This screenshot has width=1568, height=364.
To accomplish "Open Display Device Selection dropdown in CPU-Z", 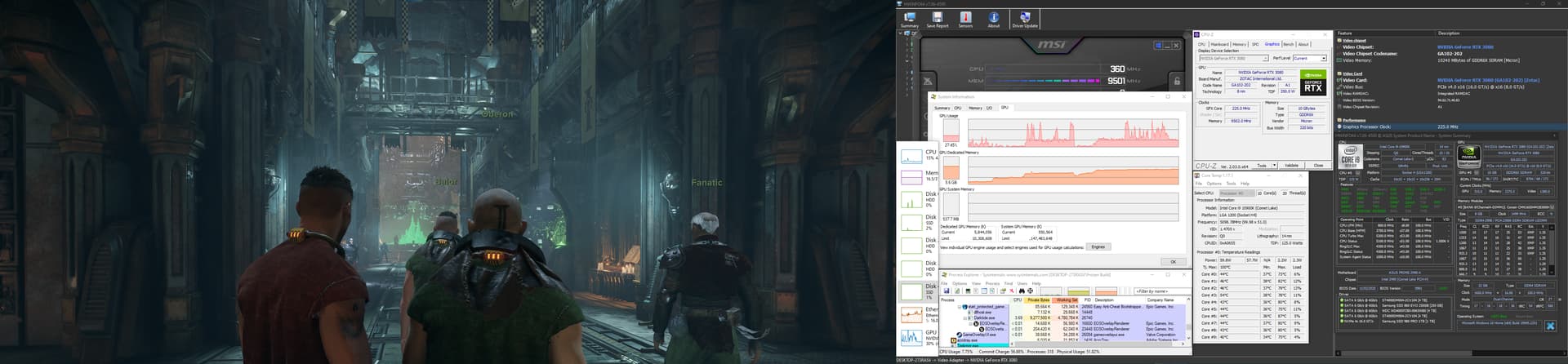I will coord(1234,58).
